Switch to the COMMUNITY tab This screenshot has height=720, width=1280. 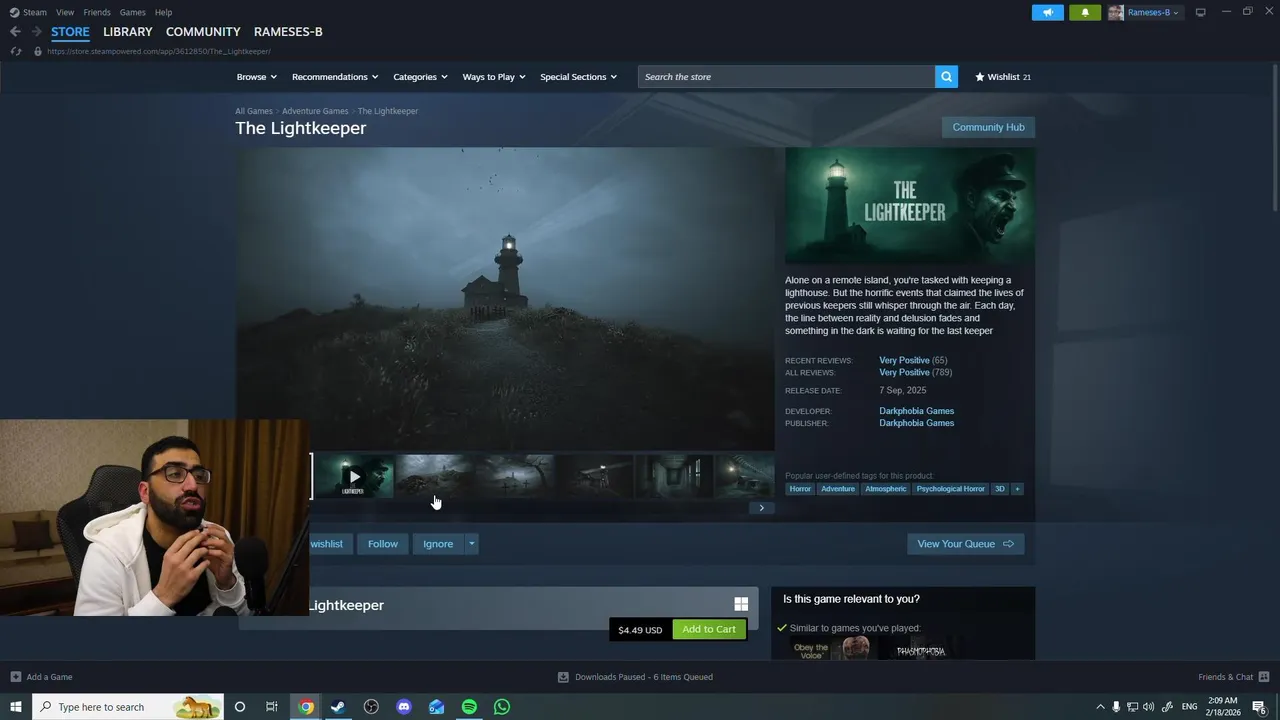pyautogui.click(x=203, y=32)
